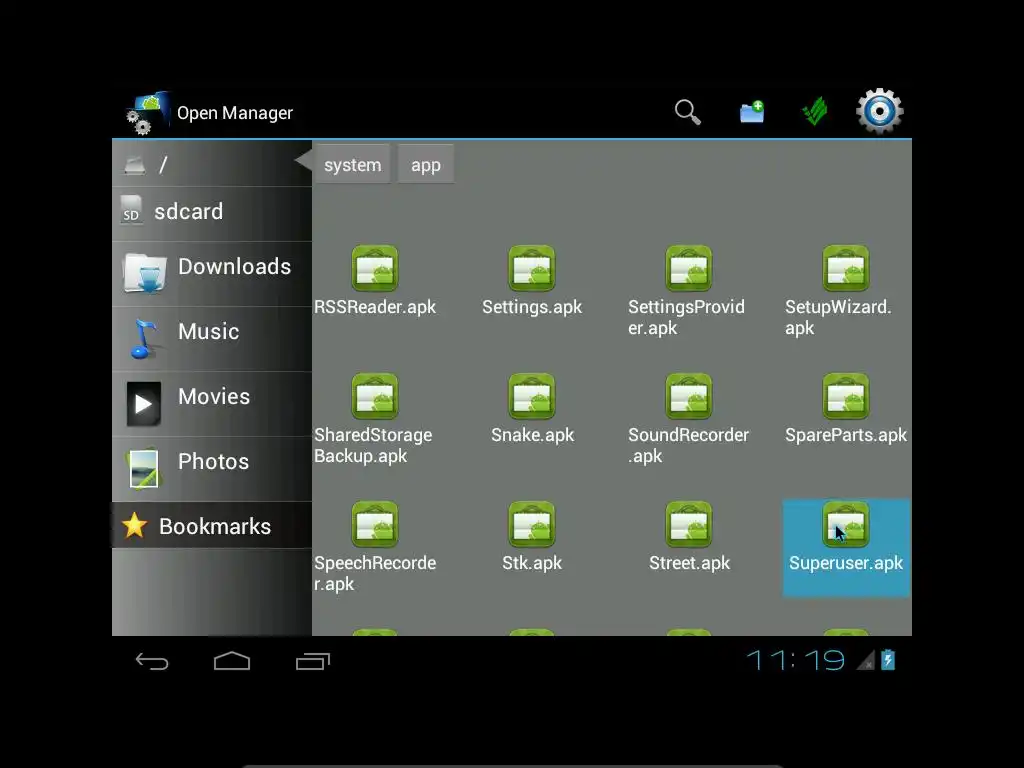1024x768 pixels.
Task: Click the Street.apk file name
Action: [689, 563]
